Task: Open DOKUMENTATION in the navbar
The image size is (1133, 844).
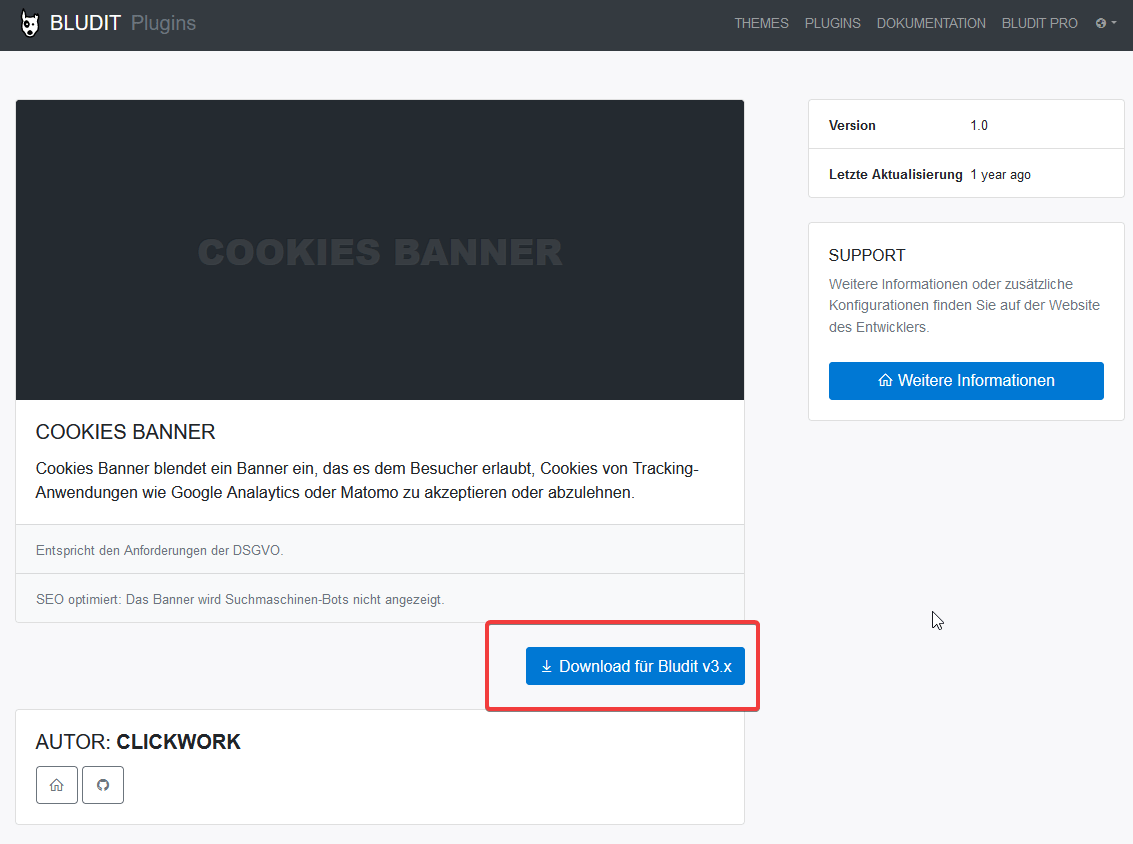Action: click(x=931, y=23)
